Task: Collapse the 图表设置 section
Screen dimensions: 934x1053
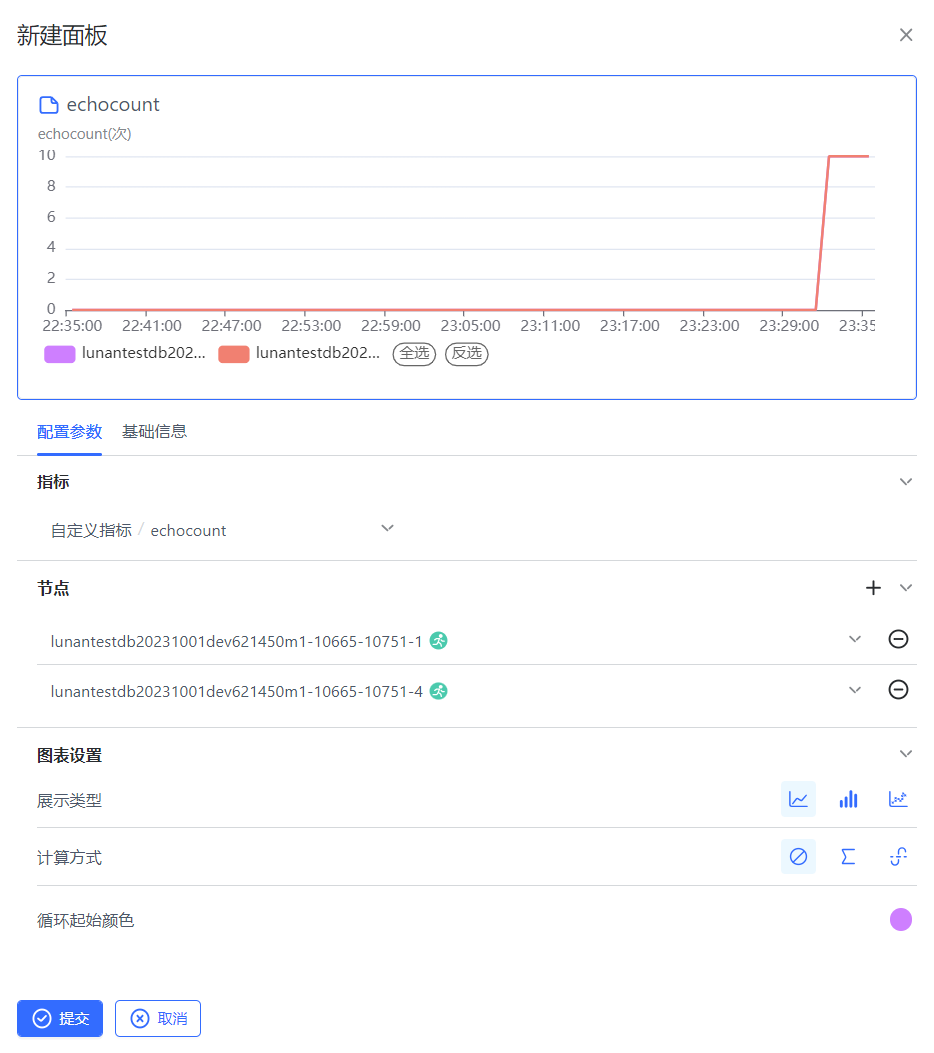Action: coord(905,754)
